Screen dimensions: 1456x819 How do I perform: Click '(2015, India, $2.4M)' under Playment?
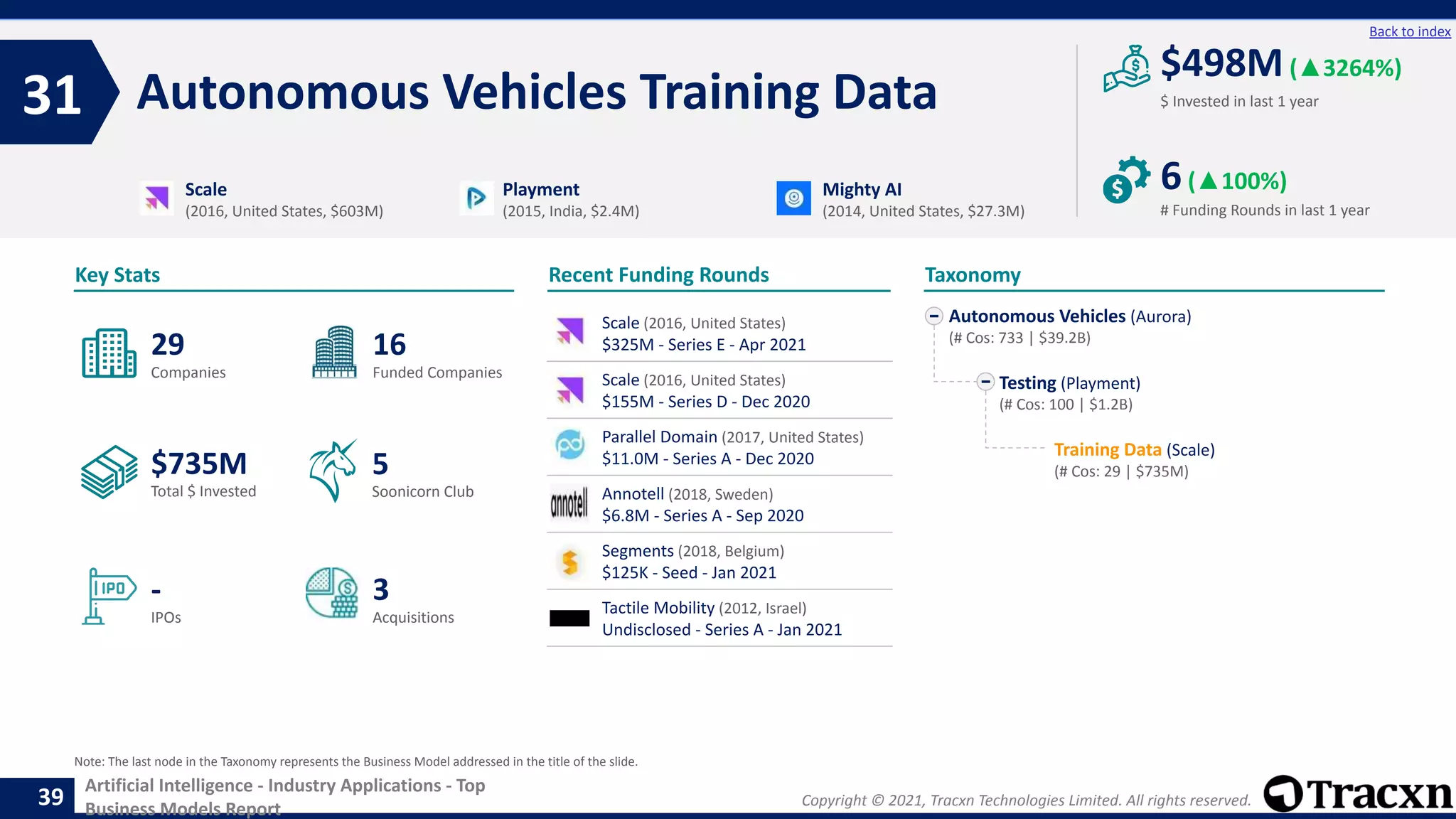click(571, 211)
